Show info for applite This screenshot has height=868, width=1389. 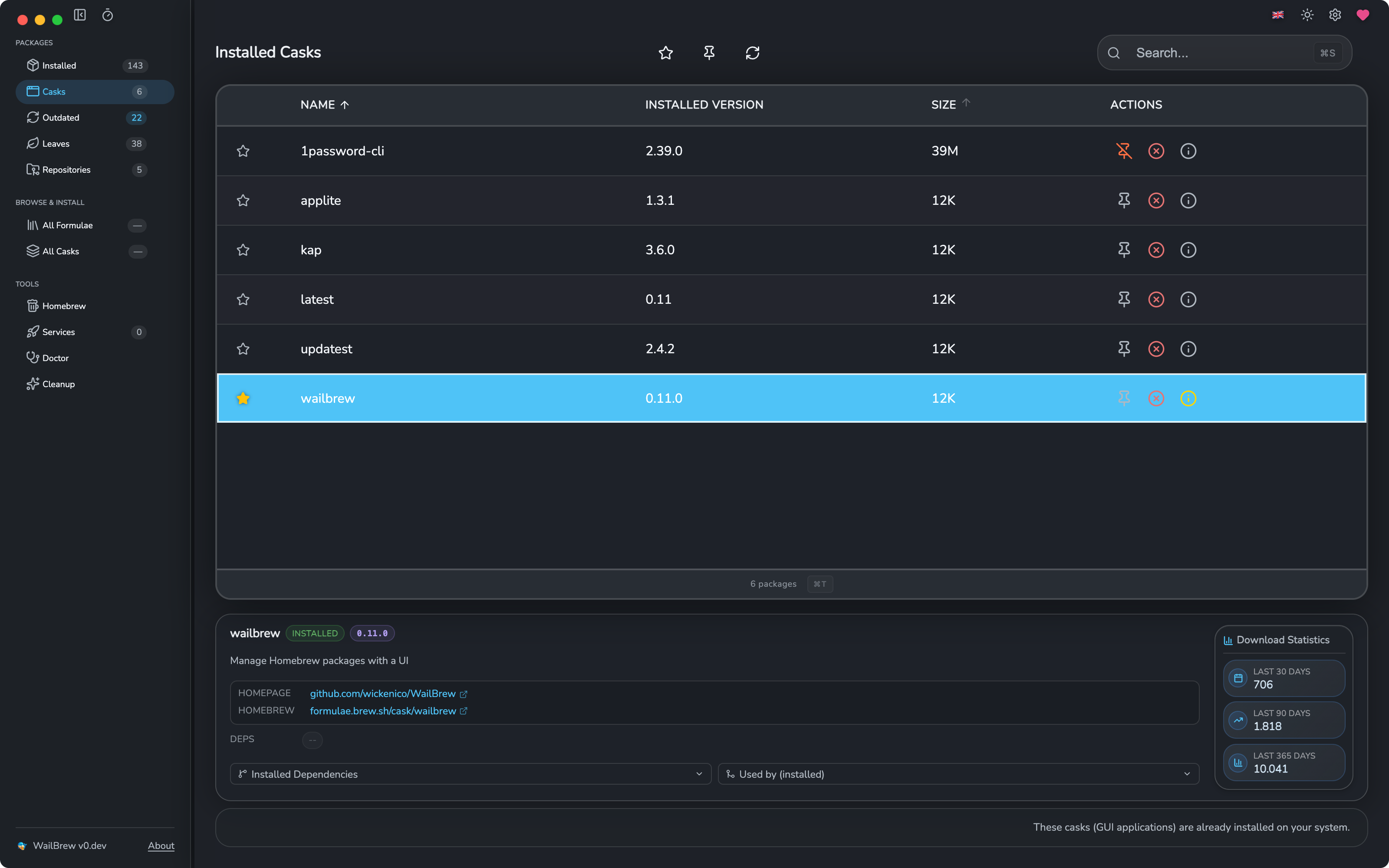(1188, 201)
